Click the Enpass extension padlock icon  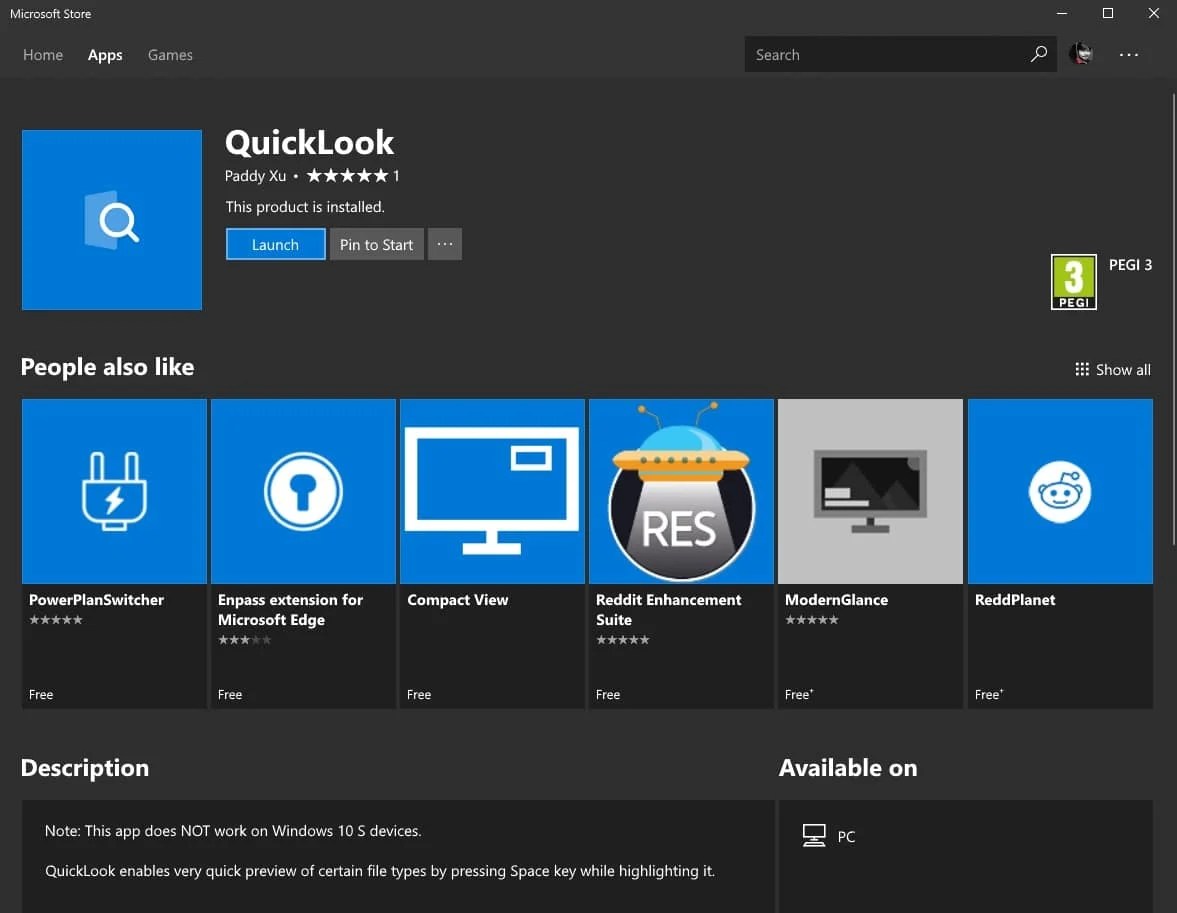point(302,490)
